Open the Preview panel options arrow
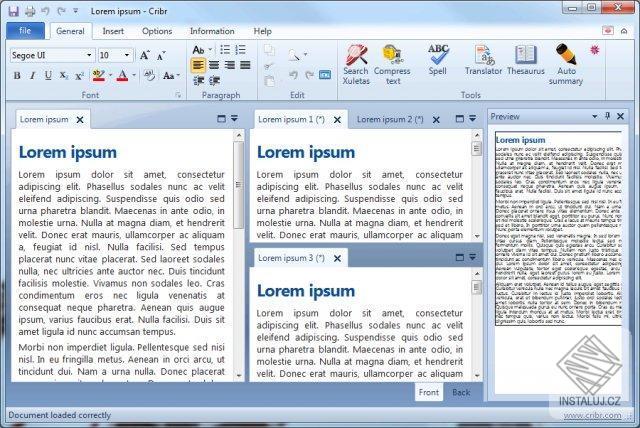640x428 pixels. 595,116
